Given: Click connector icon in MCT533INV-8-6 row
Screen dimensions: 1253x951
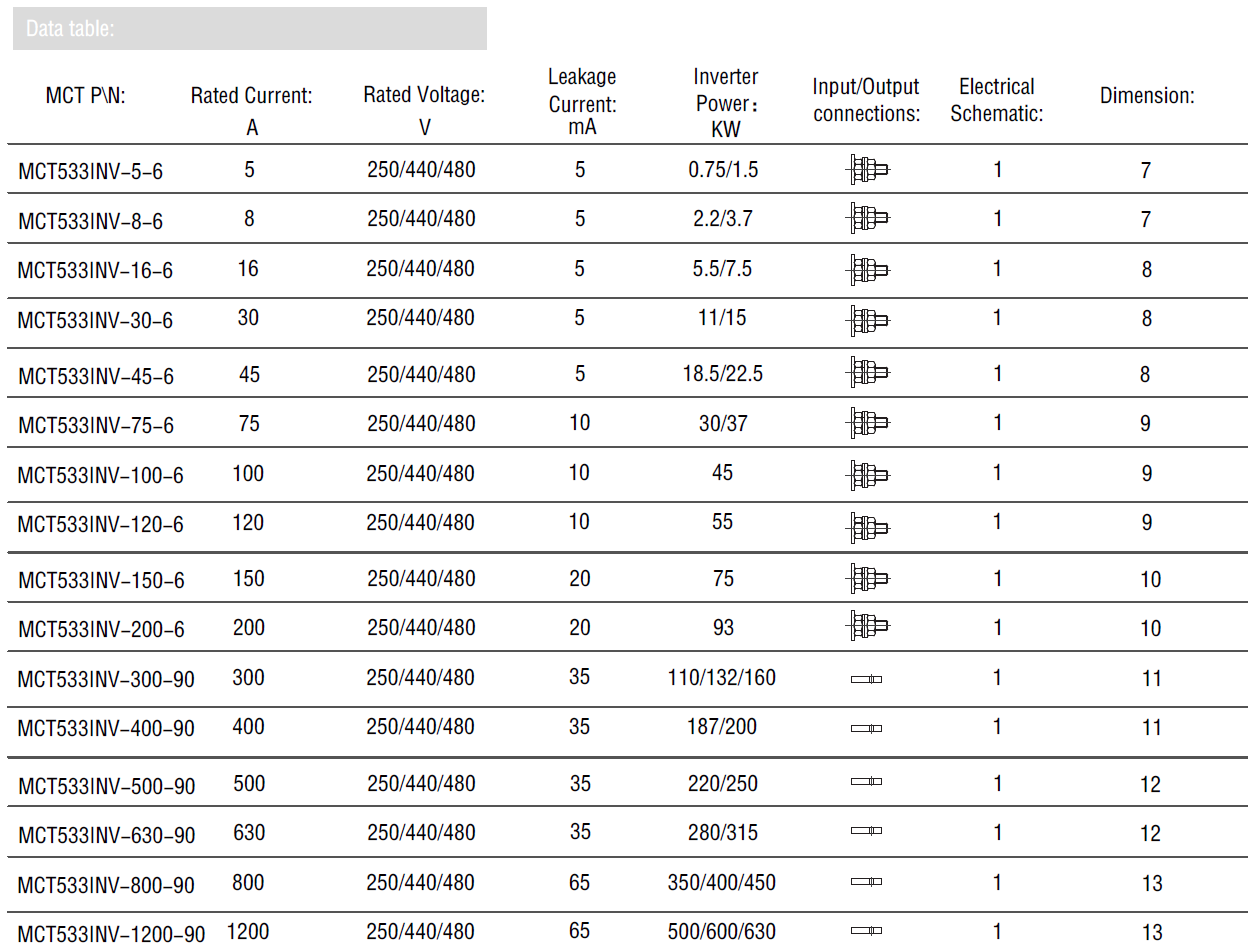Looking at the screenshot, I should [x=867, y=218].
